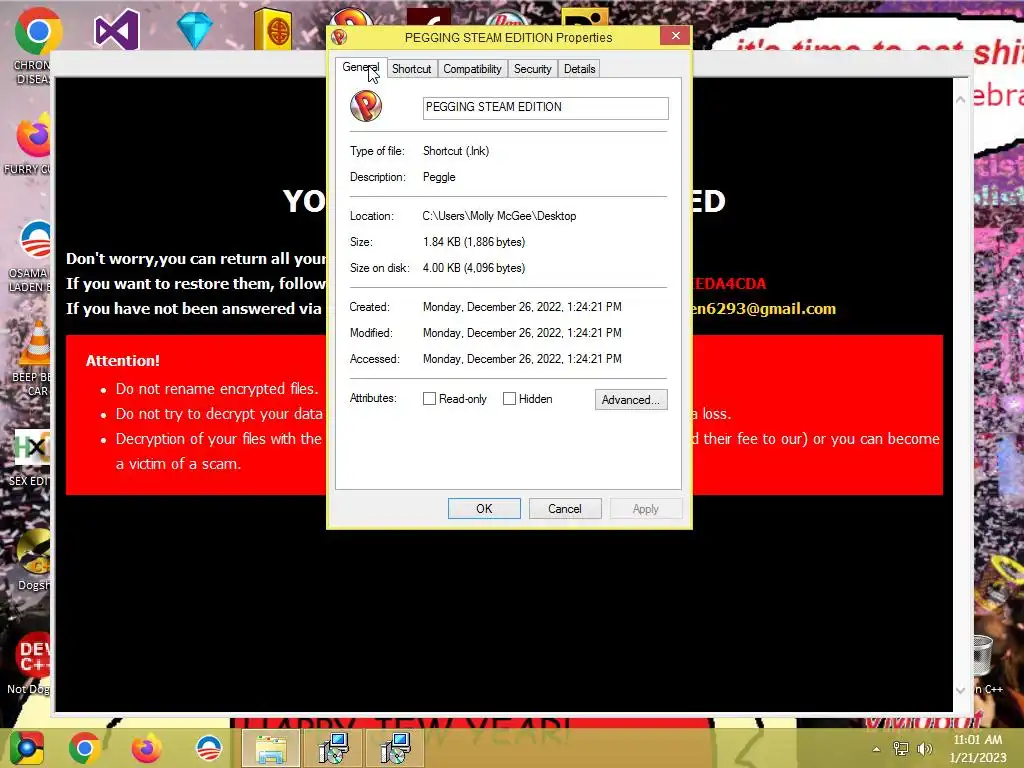Open the Chrome desktop shortcut icon

(x=38, y=31)
